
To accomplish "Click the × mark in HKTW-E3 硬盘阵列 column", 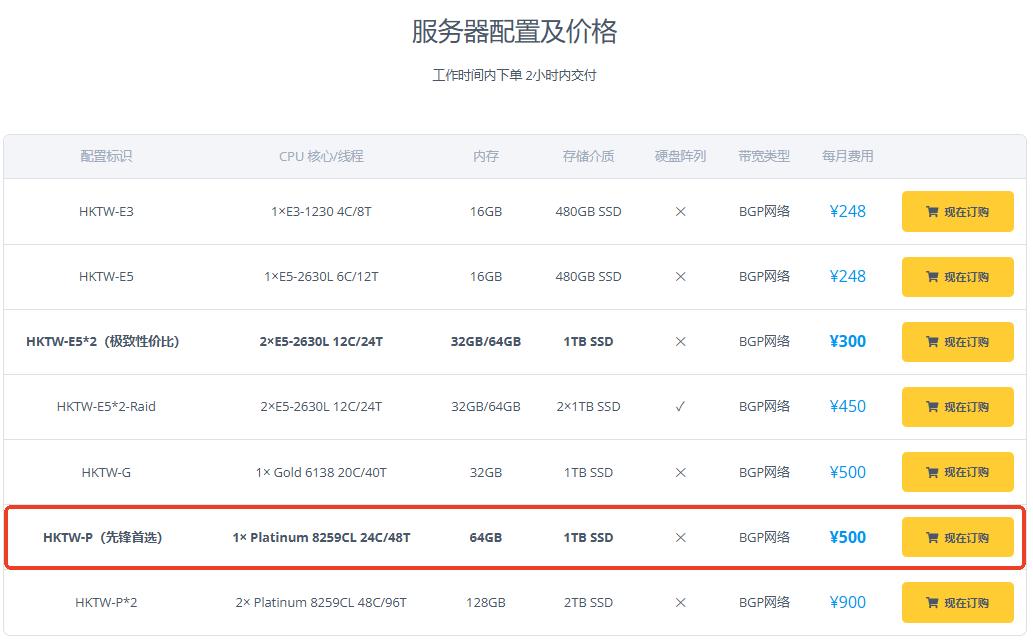I will (x=680, y=211).
